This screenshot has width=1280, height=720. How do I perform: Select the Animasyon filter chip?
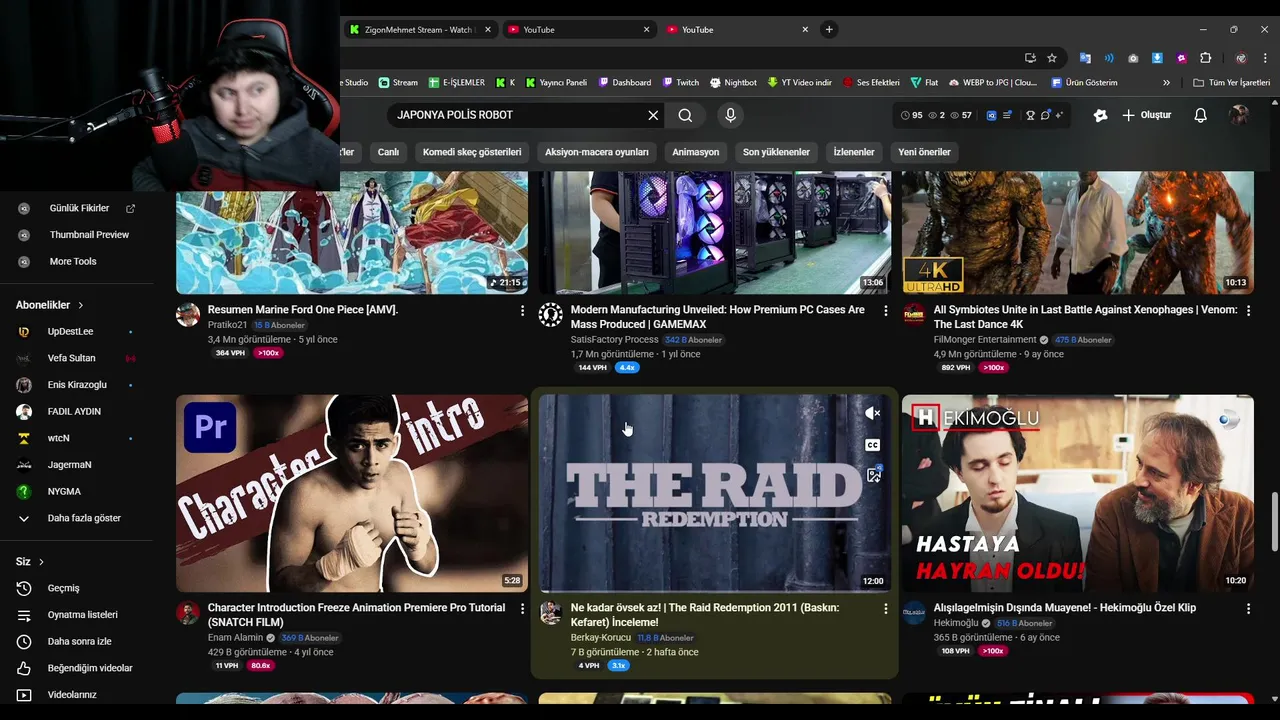pyautogui.click(x=695, y=152)
